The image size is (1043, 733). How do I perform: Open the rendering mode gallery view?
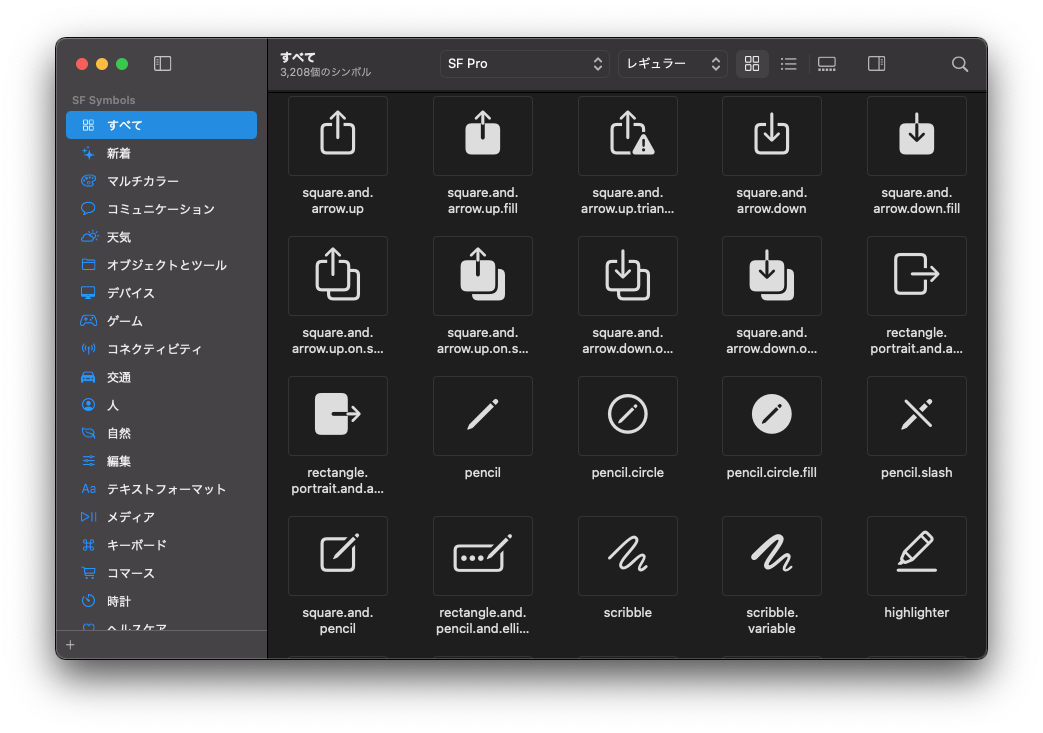click(826, 63)
